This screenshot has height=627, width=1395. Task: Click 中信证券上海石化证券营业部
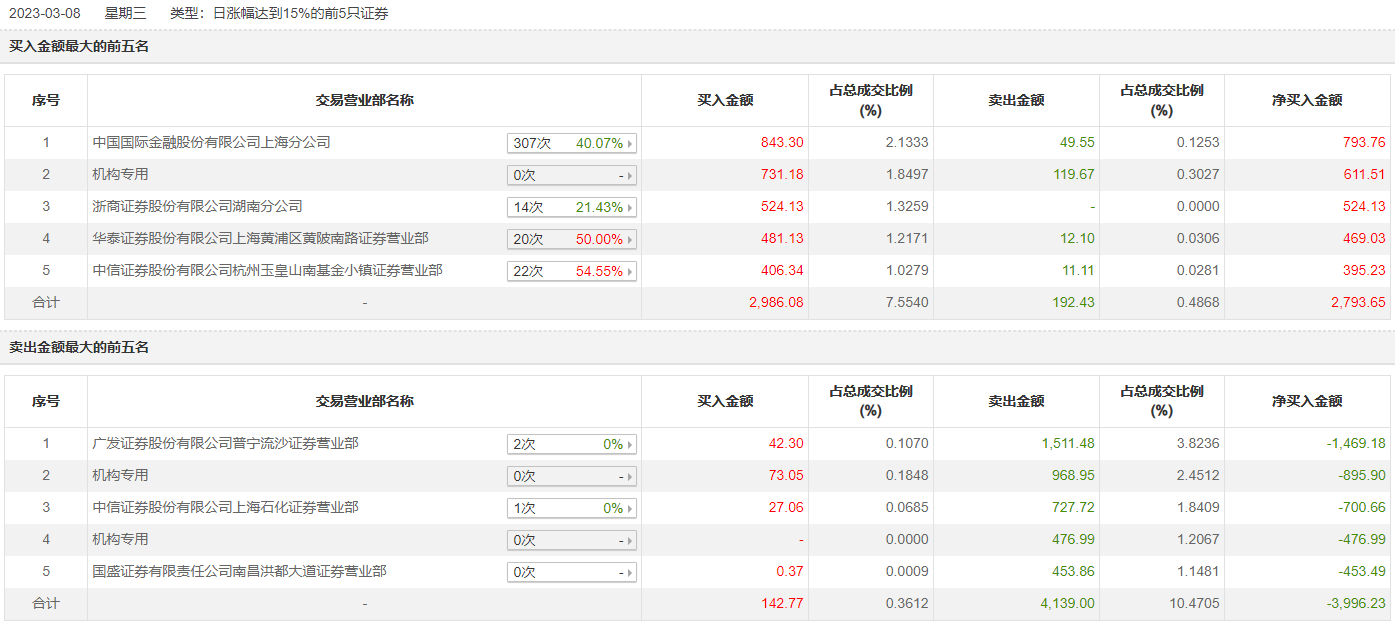pyautogui.click(x=225, y=508)
